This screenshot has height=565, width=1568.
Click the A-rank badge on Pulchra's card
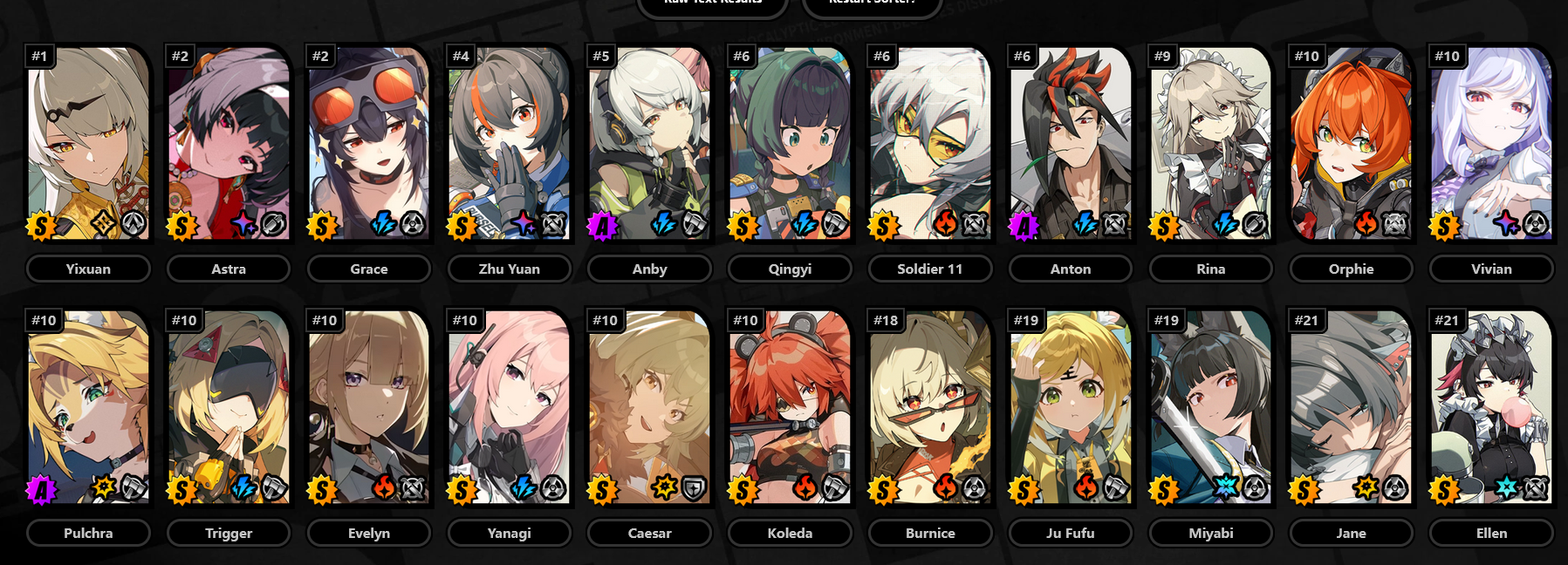[x=41, y=490]
